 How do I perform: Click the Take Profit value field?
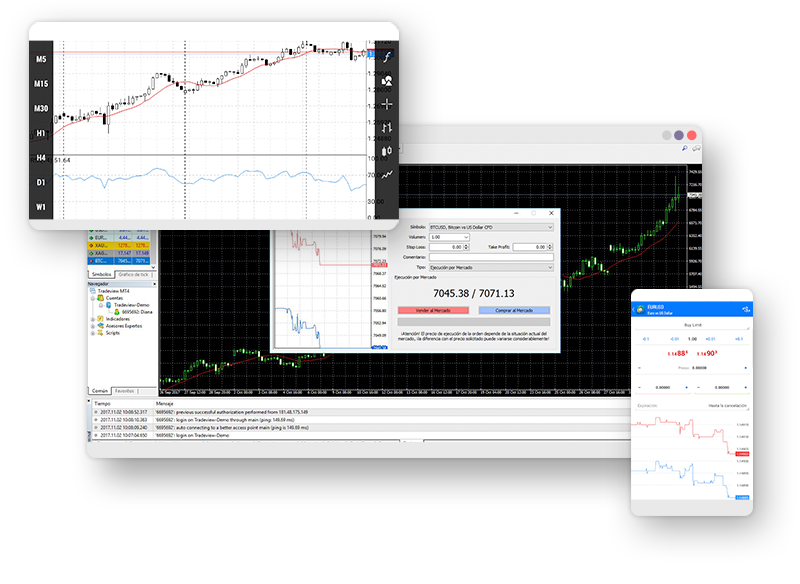530,247
